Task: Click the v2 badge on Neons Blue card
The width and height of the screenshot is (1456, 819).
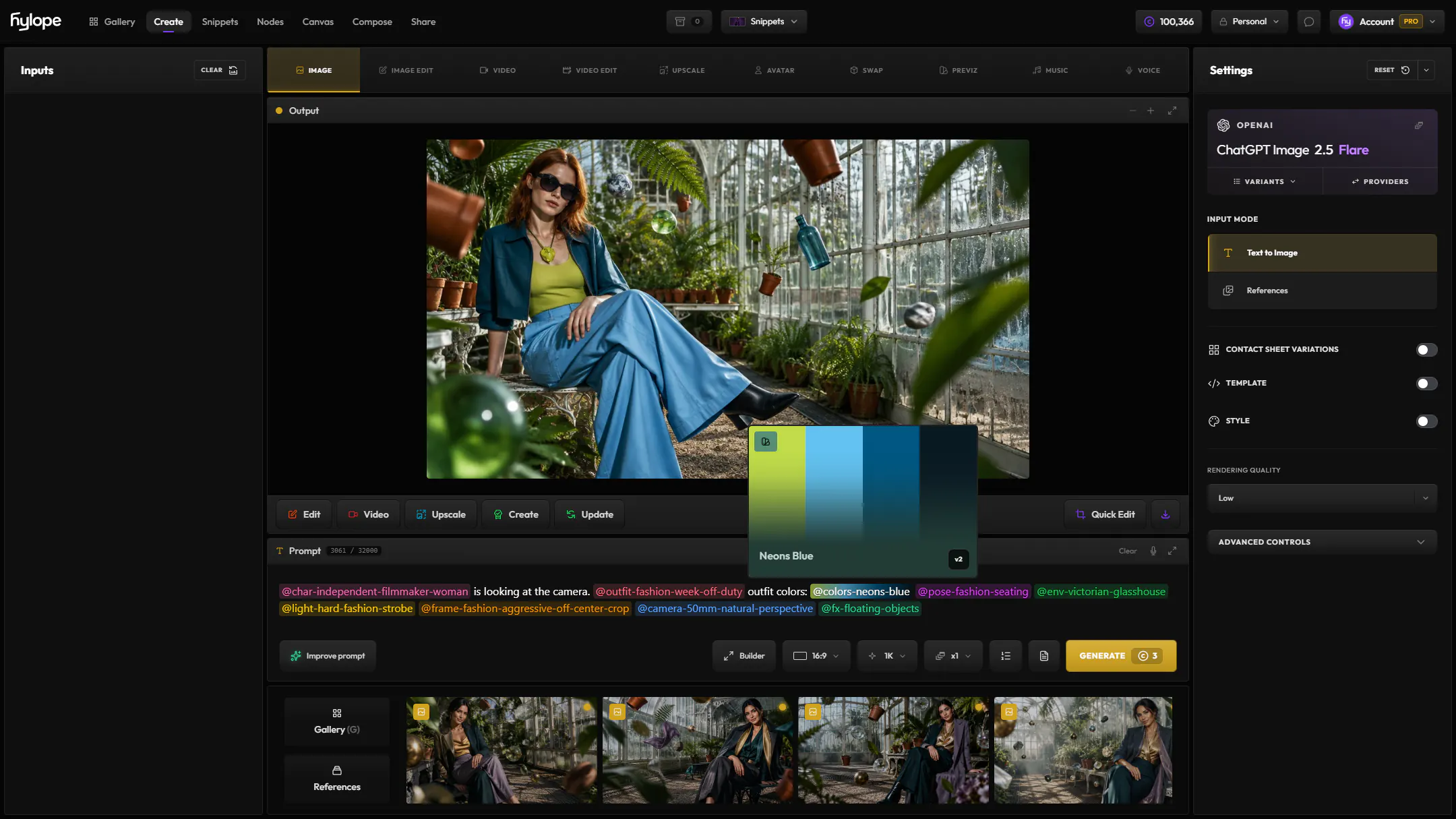Action: point(959,559)
